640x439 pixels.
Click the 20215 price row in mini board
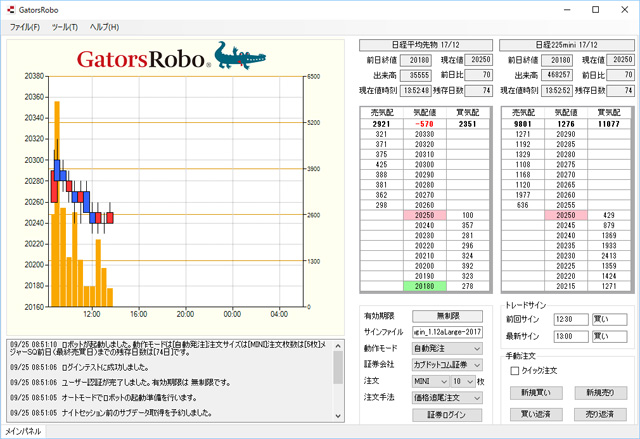point(566,286)
